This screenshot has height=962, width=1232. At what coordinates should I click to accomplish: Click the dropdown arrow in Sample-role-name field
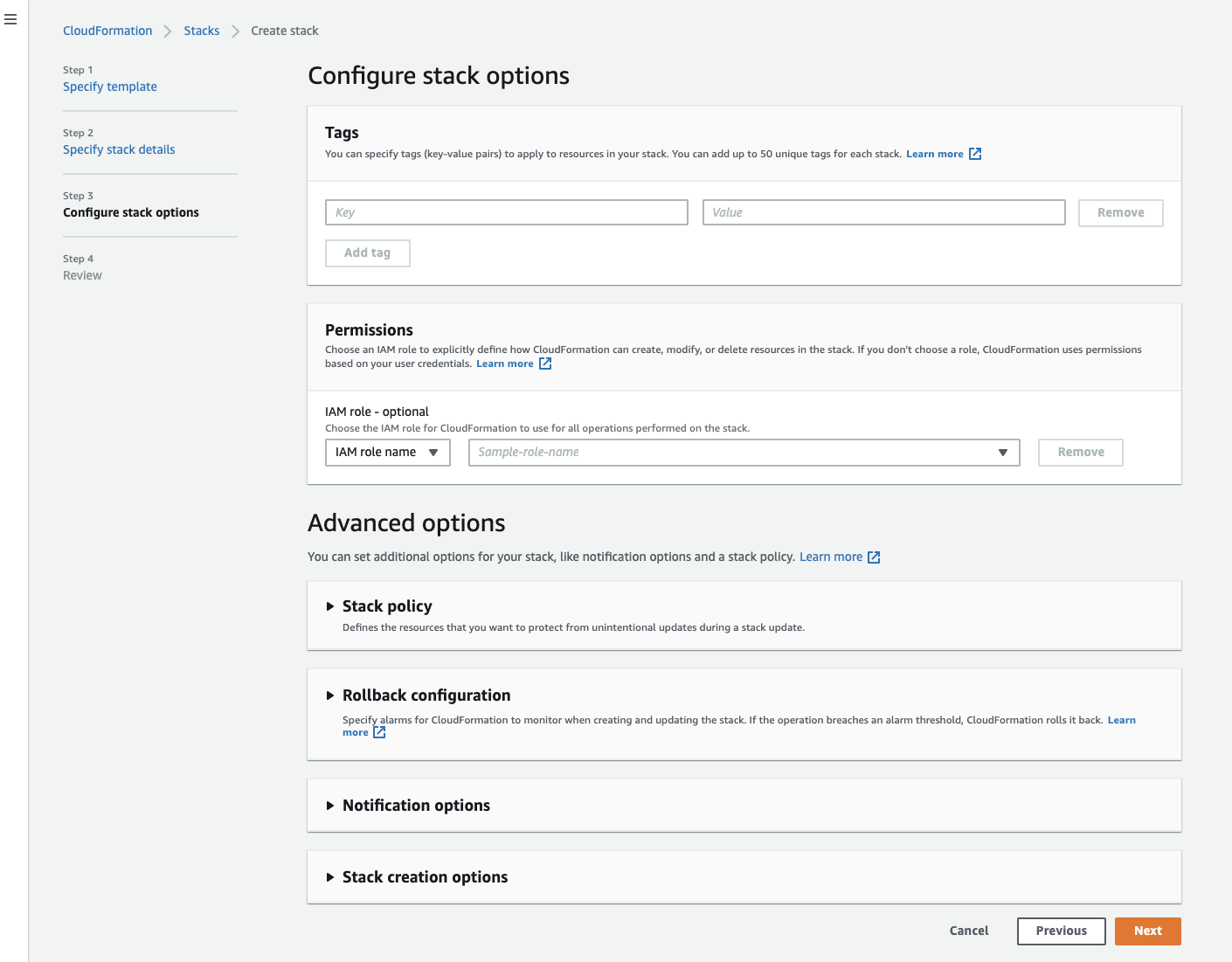coord(1001,452)
